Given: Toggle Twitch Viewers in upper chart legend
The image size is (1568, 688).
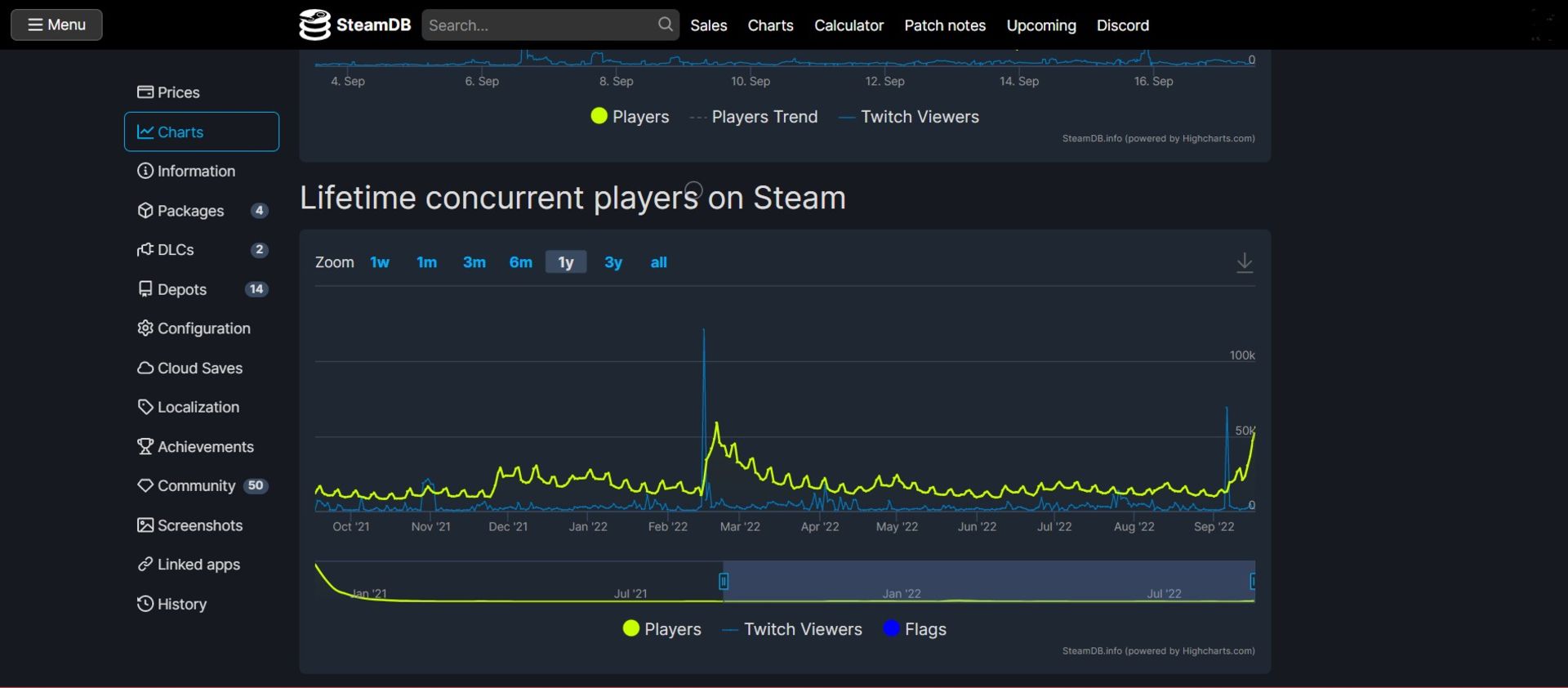Looking at the screenshot, I should tap(909, 117).
